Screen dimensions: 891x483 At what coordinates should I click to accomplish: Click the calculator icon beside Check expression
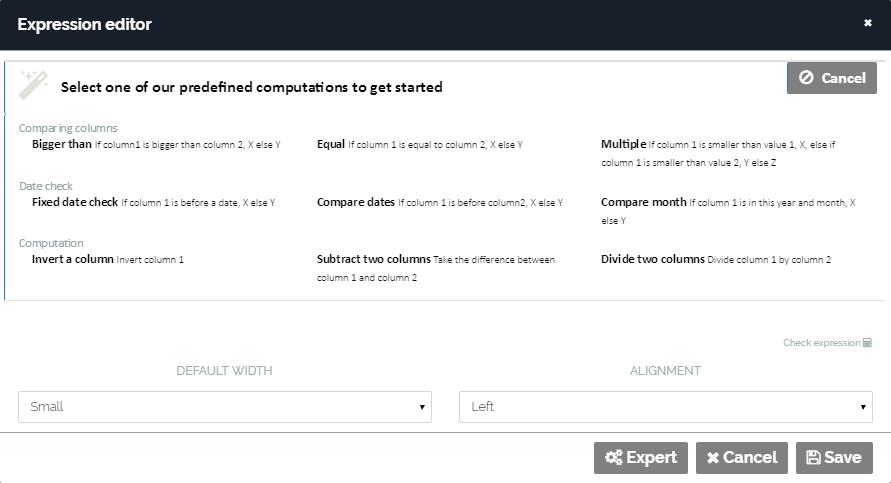click(x=867, y=343)
